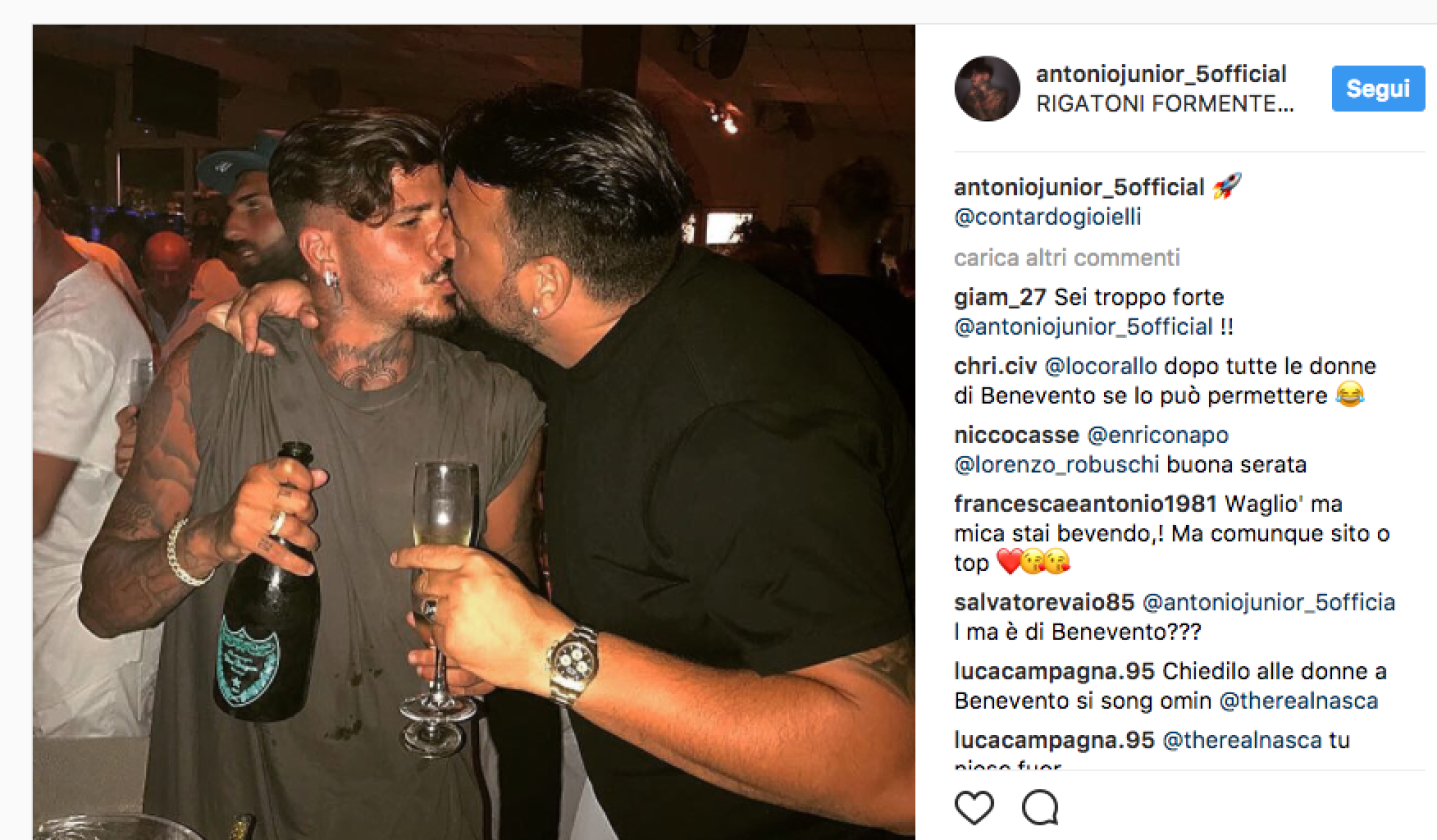Open antoniojunior_5official profile avatar
The height and width of the screenshot is (840, 1437).
(987, 89)
